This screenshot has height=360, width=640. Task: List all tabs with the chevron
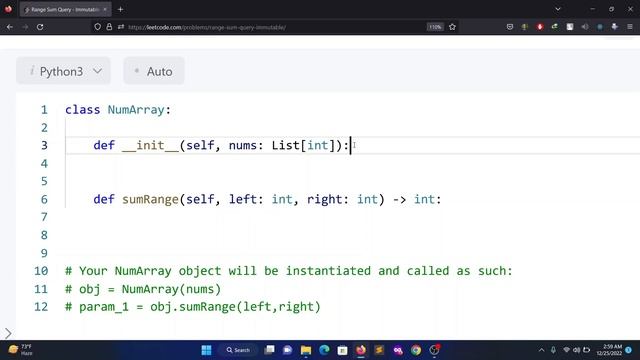558,9
